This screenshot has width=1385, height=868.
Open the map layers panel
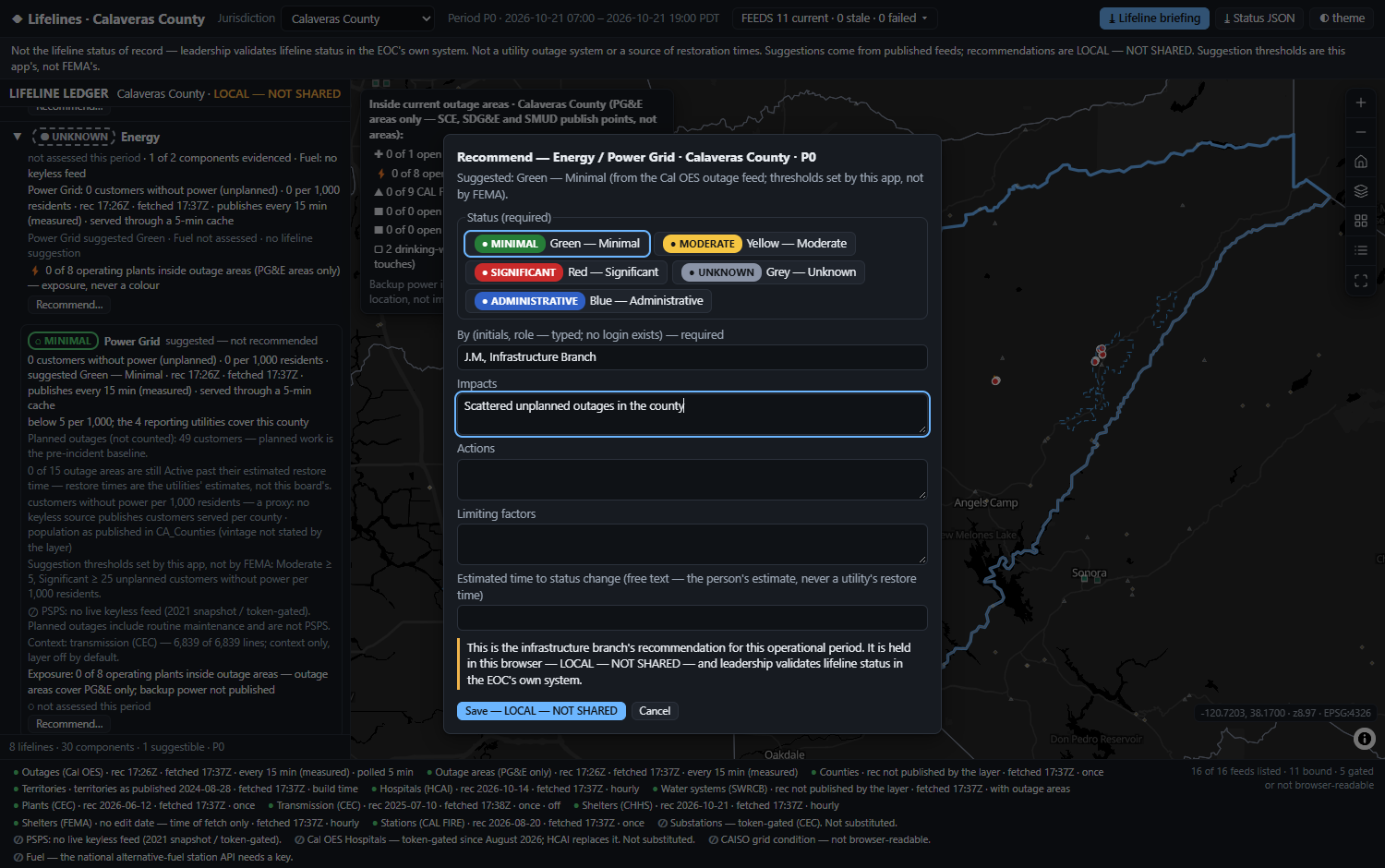[1361, 191]
